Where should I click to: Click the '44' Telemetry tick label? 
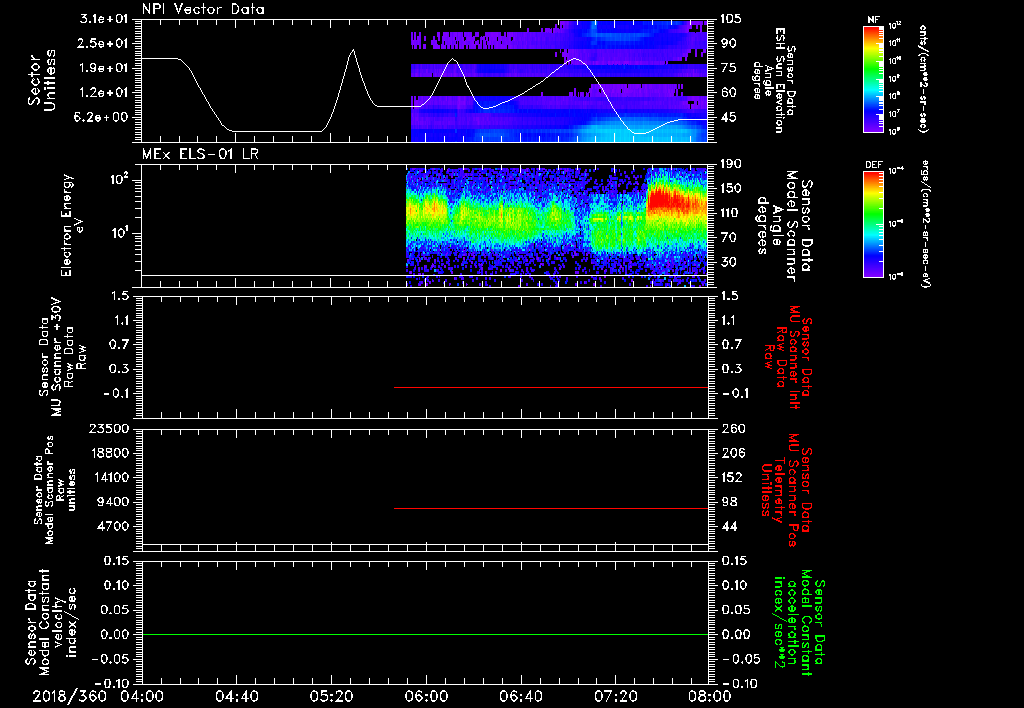click(729, 526)
